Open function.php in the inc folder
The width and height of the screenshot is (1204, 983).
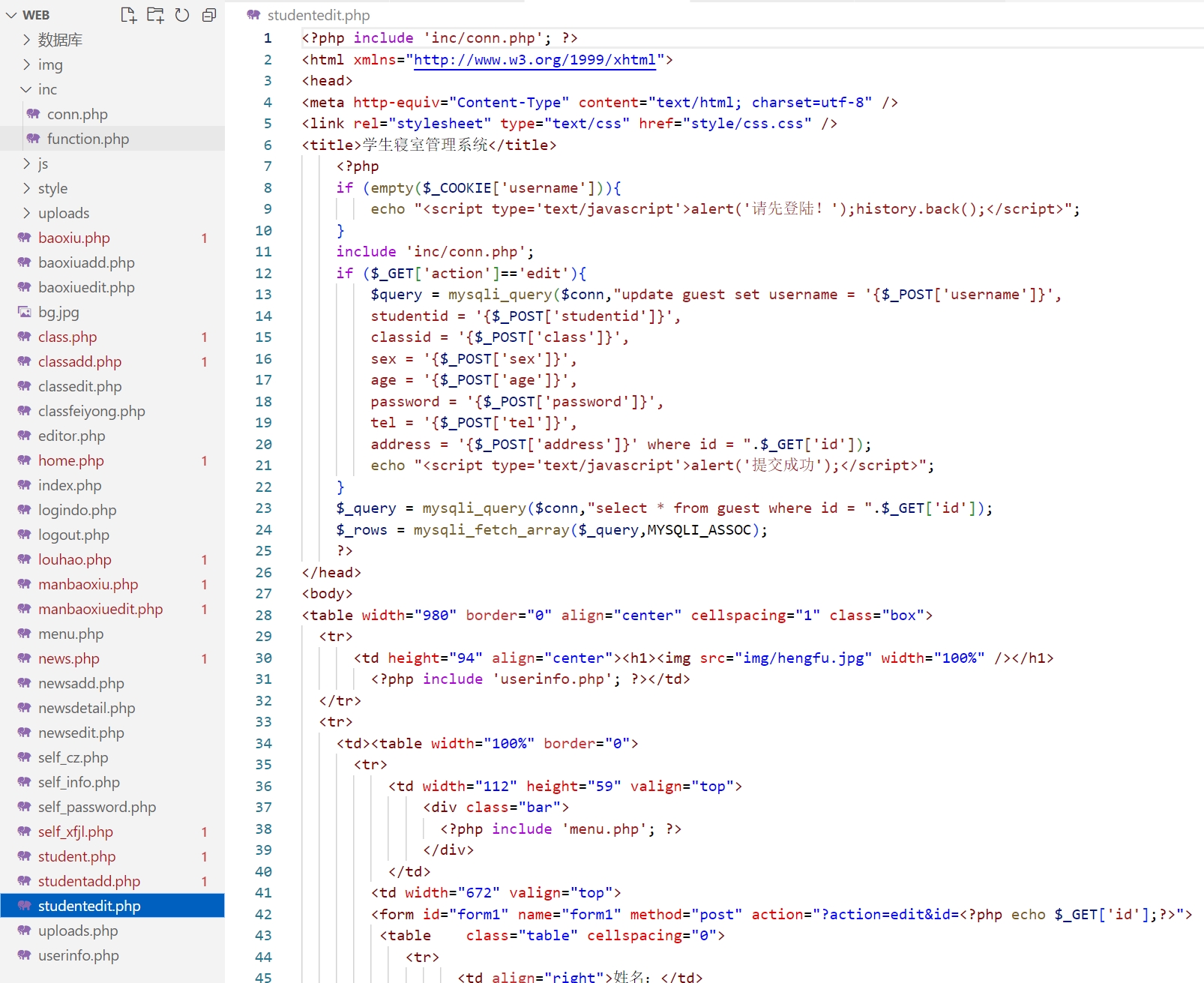[x=112, y=139]
